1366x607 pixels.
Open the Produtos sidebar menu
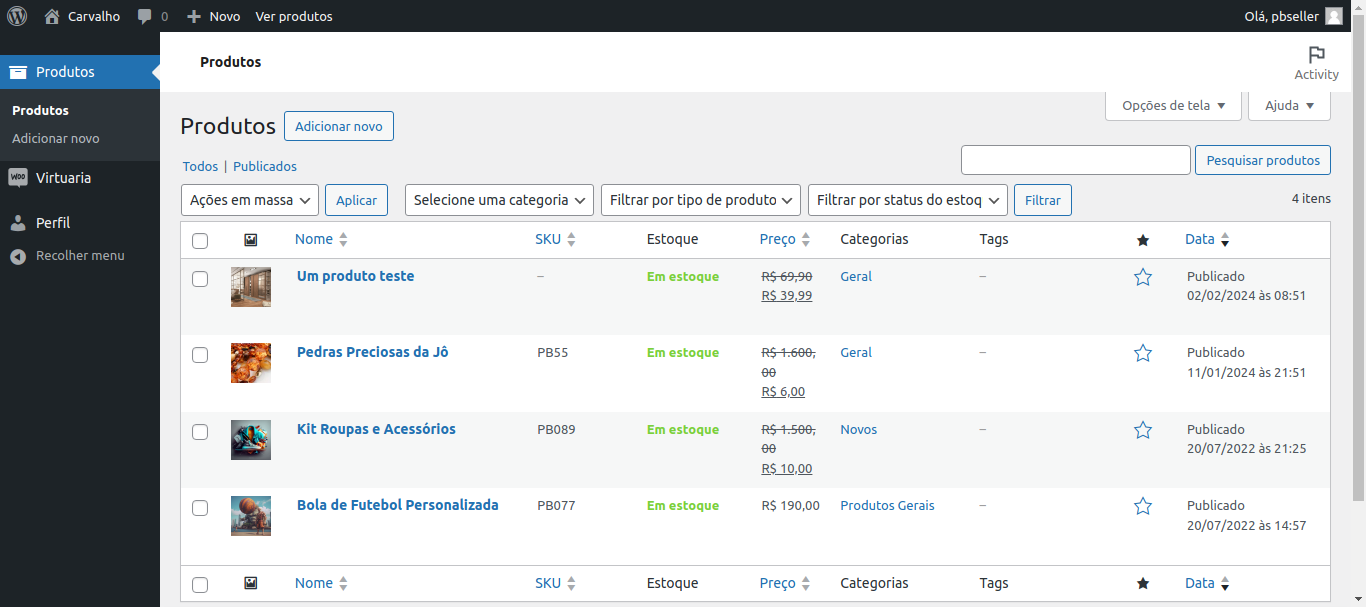[80, 72]
